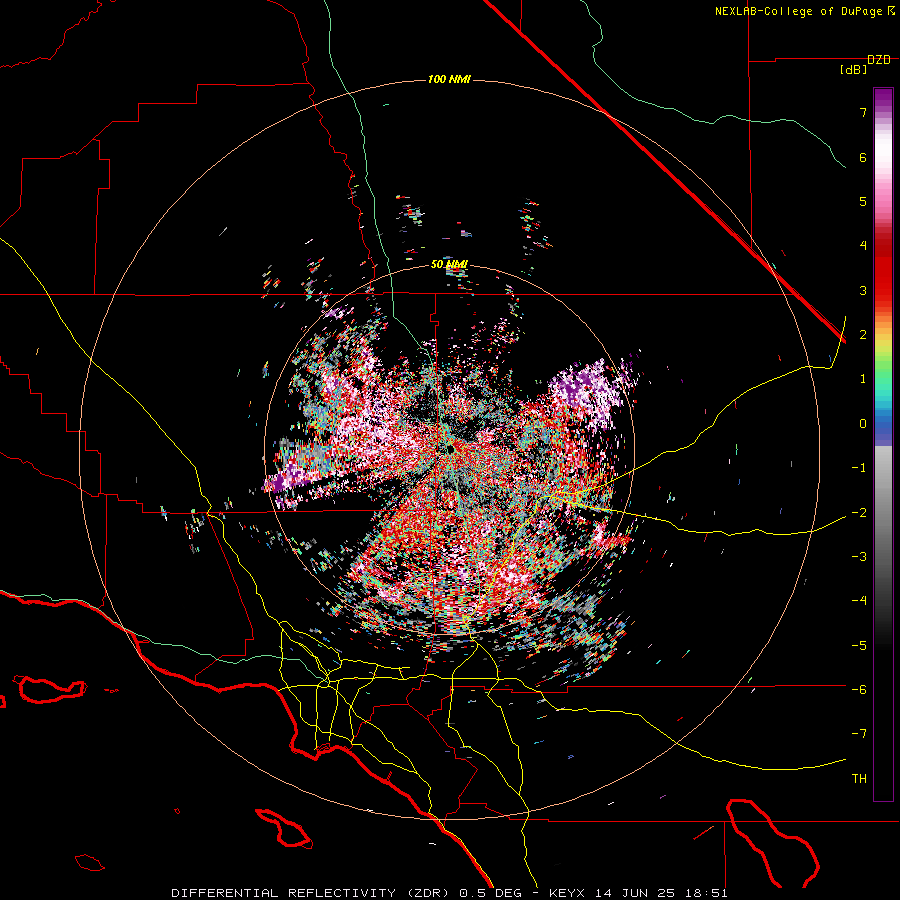Click the [dB] units label
900x900 pixels.
pos(854,70)
